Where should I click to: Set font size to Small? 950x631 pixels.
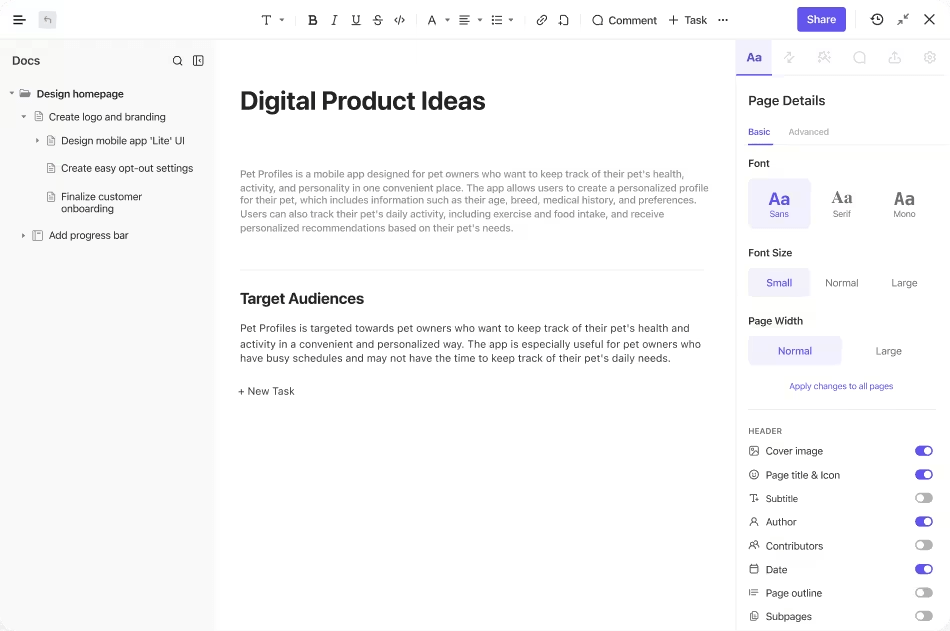point(779,282)
